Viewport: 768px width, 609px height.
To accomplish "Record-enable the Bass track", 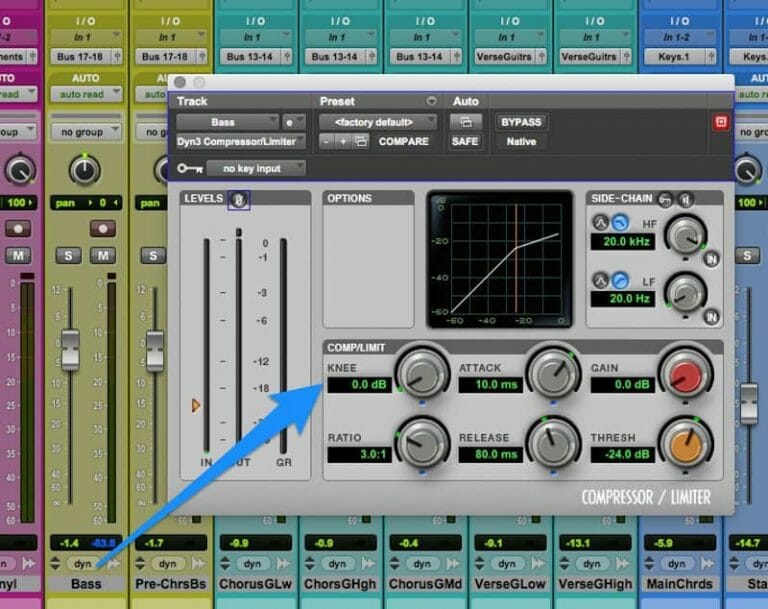I will pos(103,228).
